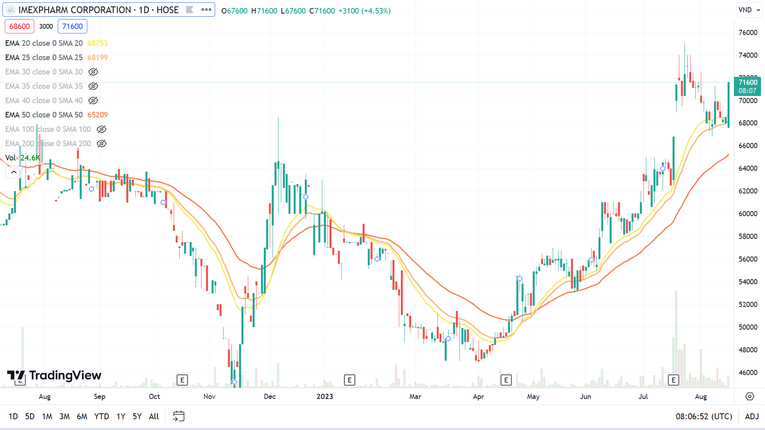Click the EMA 50 value 65209
This screenshot has height=430, width=765.
[98, 115]
